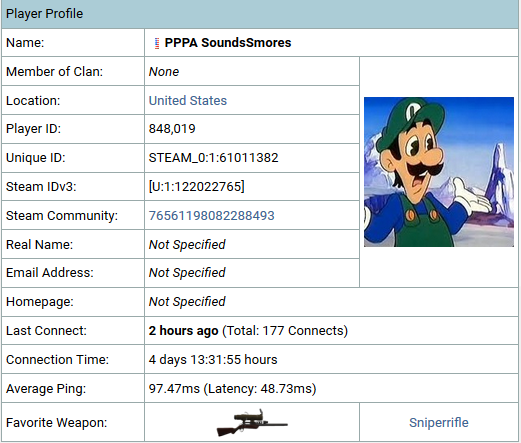Open Steam Community ID 76561198082288493 link
Screen dimensions: 521x443
click(211, 216)
